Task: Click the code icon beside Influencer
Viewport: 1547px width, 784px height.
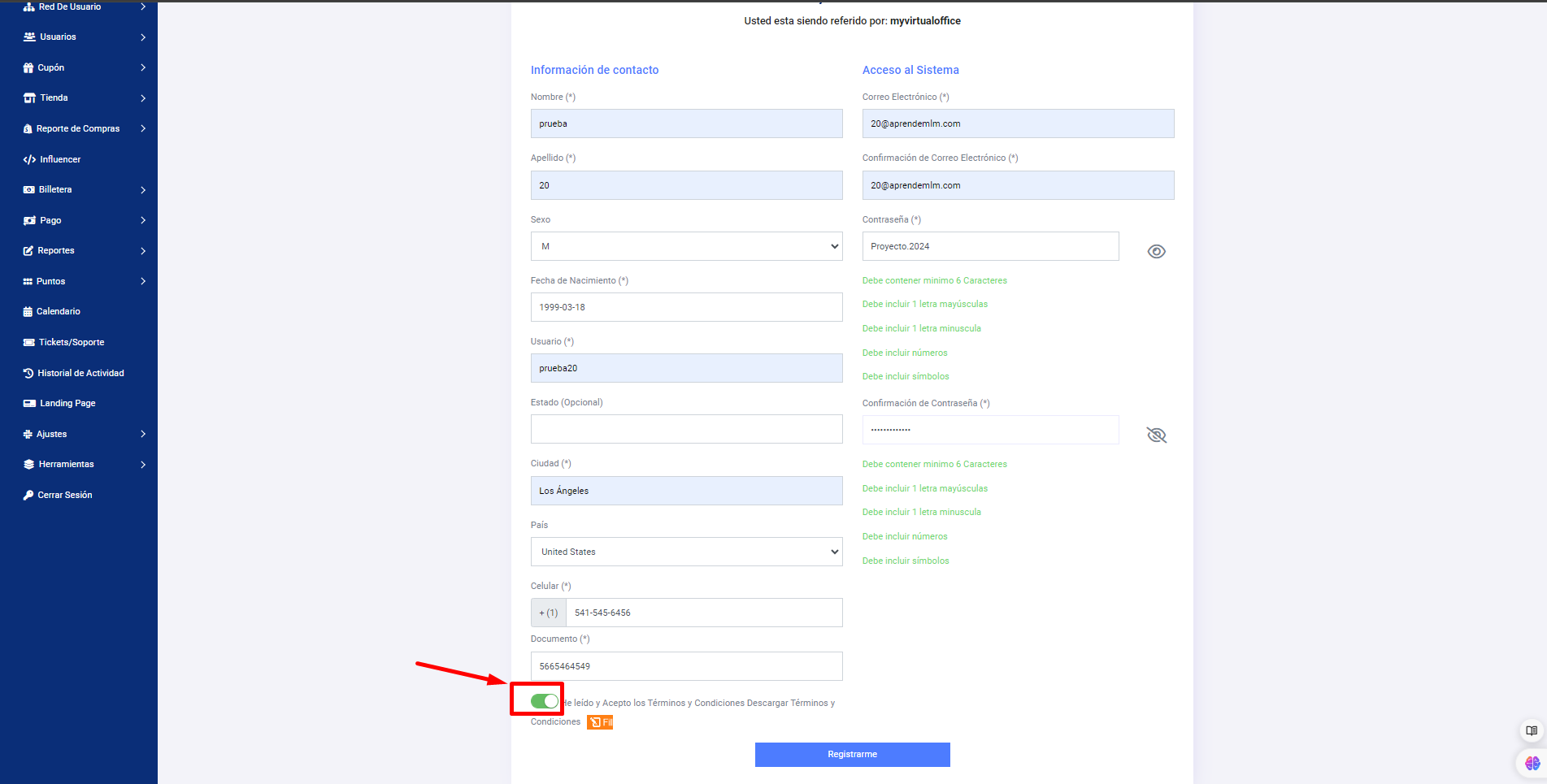Action: (x=29, y=159)
